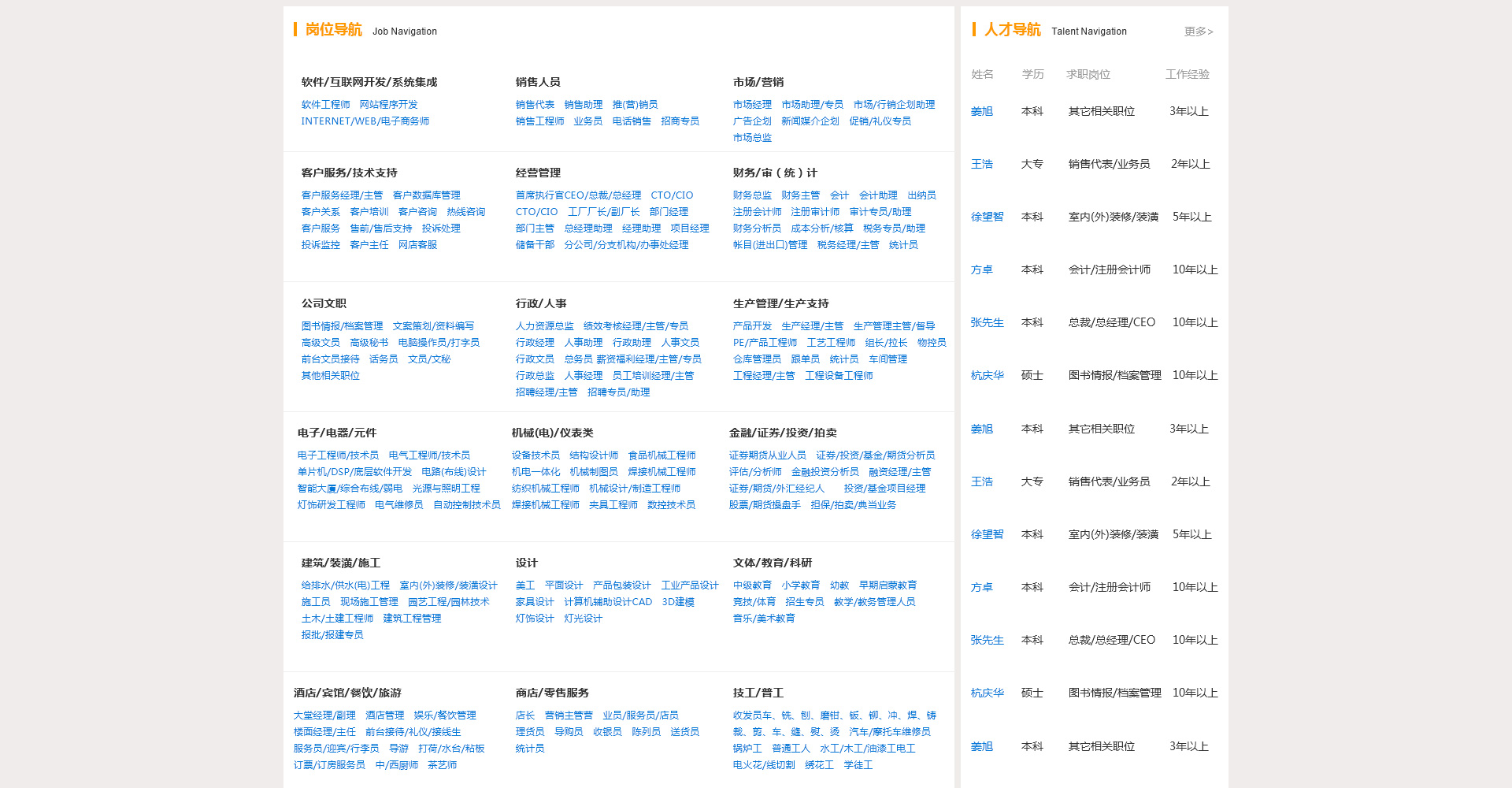Click the 3D建模 job link
This screenshot has height=788, width=1512.
678,602
